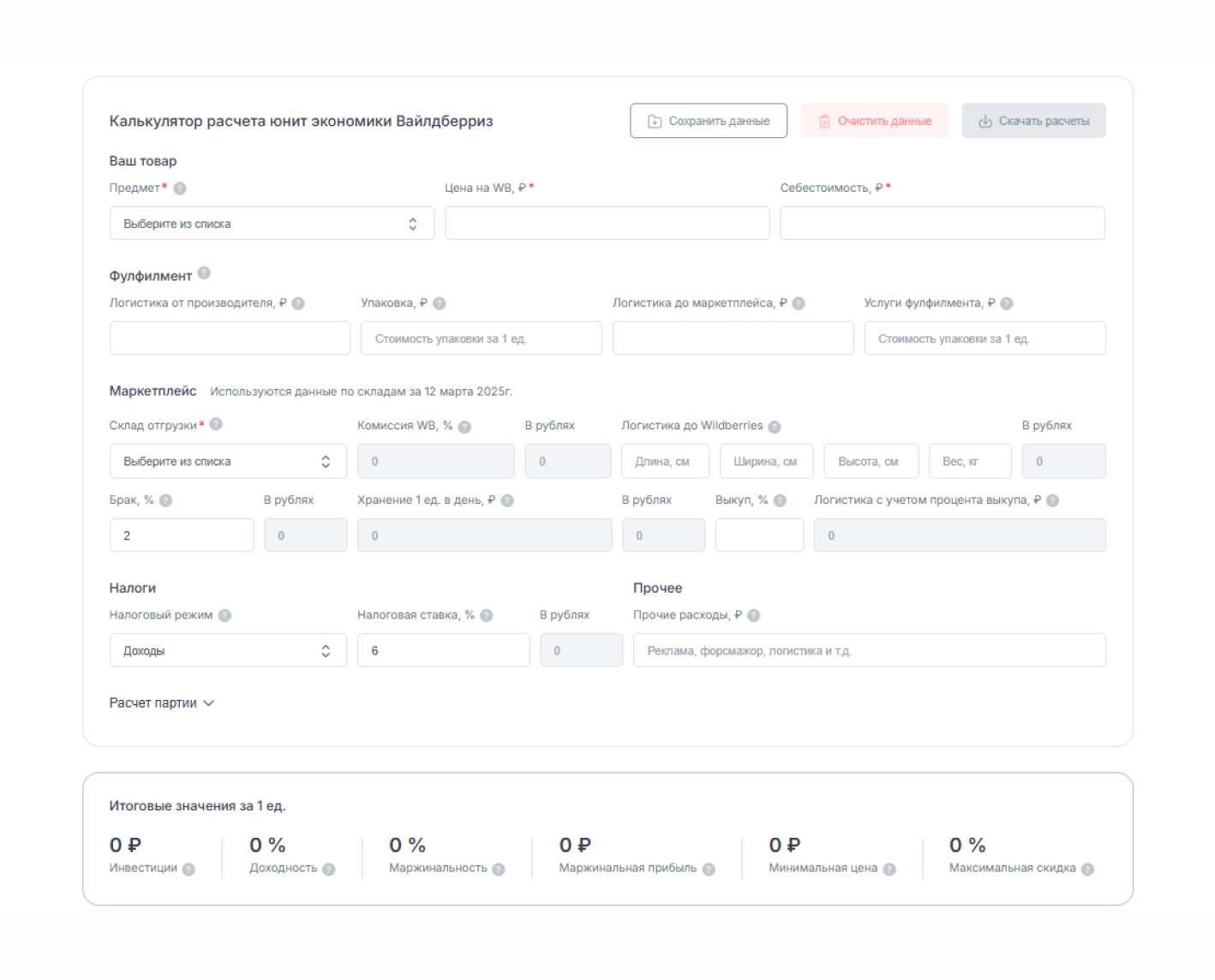Click the Вес, кг input
Viewport: 1215px width, 980px height.
970,462
